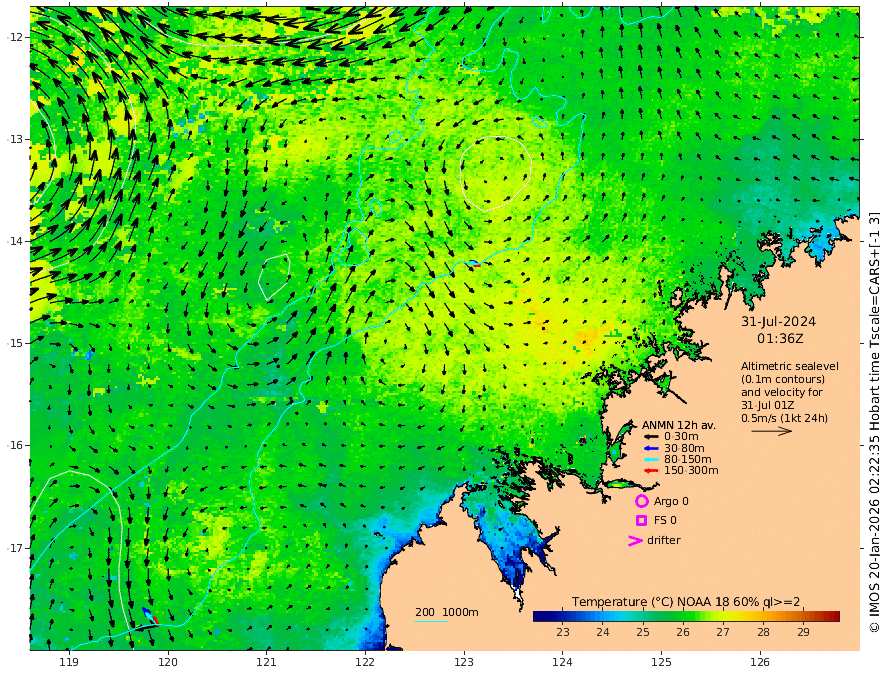Select the time label 01:36Z
This screenshot has height=680, width=880.
click(780, 339)
